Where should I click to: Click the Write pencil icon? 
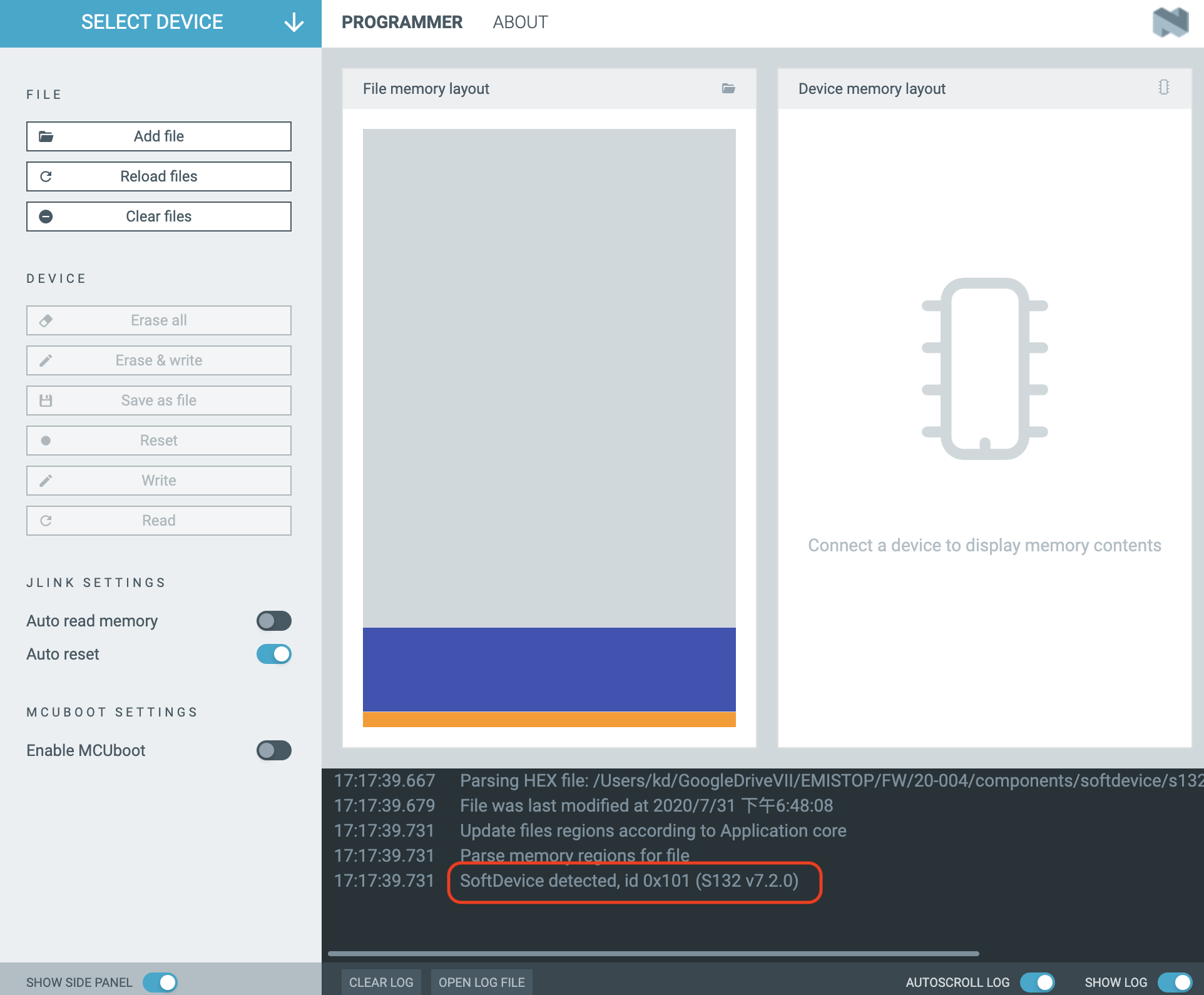pyautogui.click(x=46, y=480)
